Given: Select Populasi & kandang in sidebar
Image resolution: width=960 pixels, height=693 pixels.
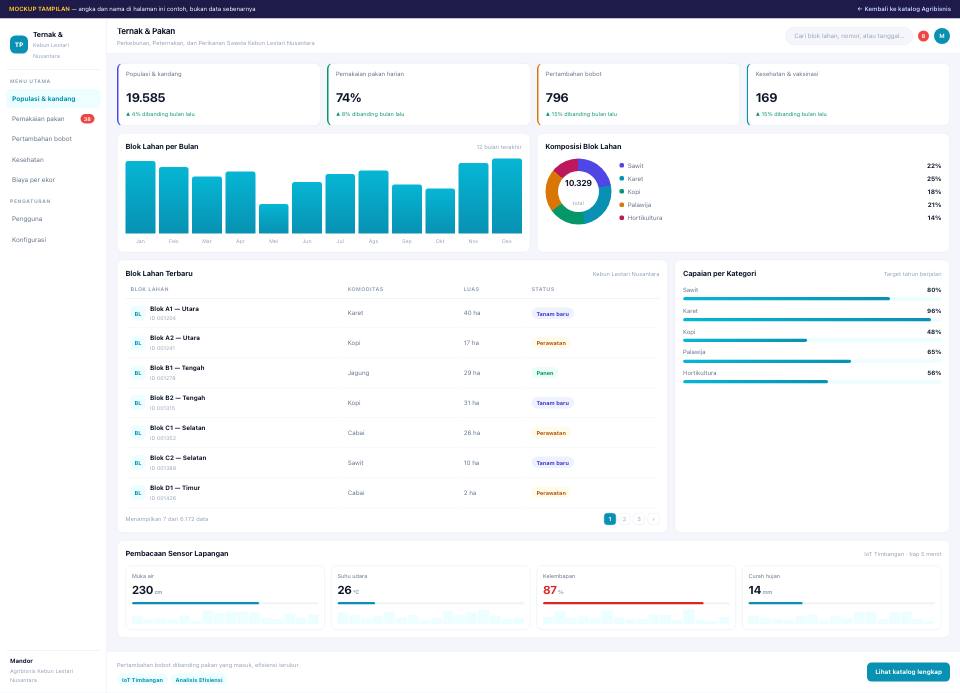Looking at the screenshot, I should [53, 99].
